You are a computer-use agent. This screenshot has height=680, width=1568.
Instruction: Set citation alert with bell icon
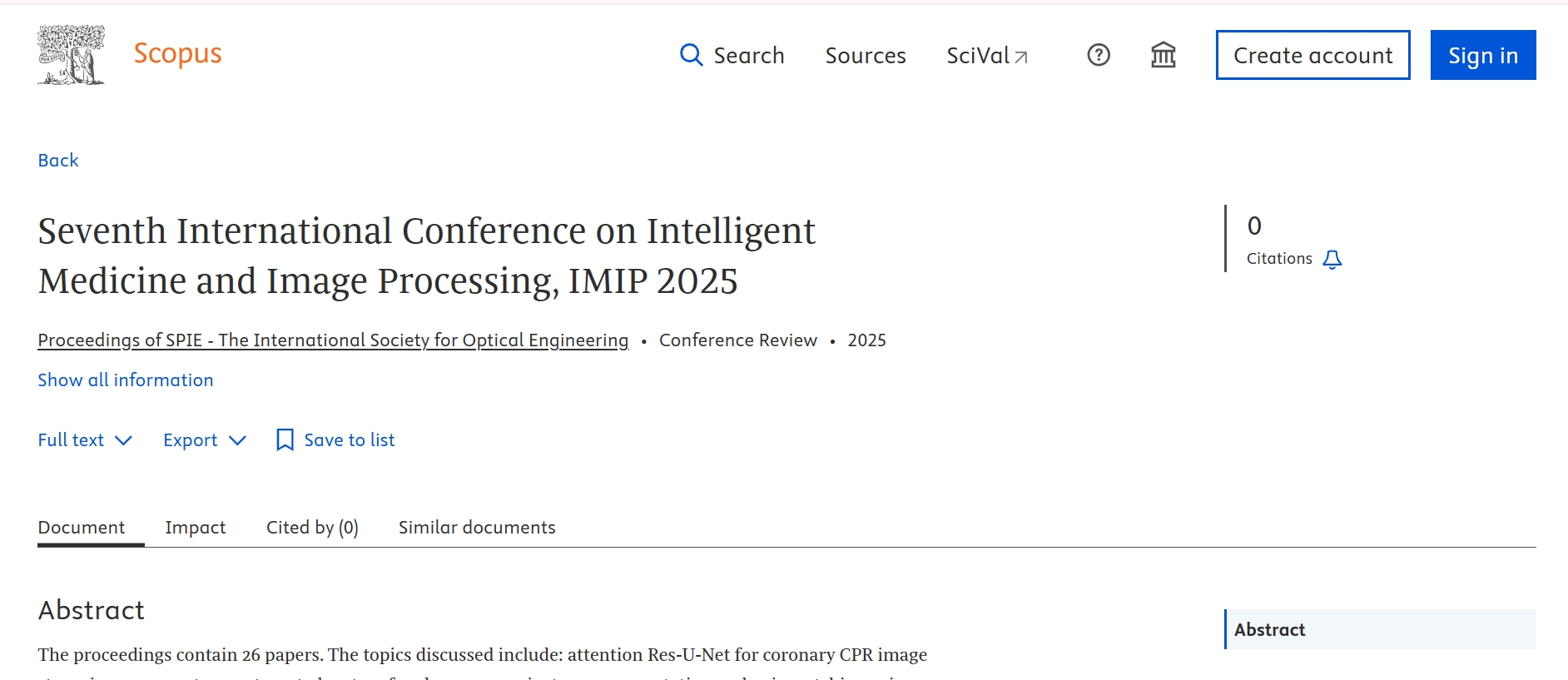click(1332, 259)
